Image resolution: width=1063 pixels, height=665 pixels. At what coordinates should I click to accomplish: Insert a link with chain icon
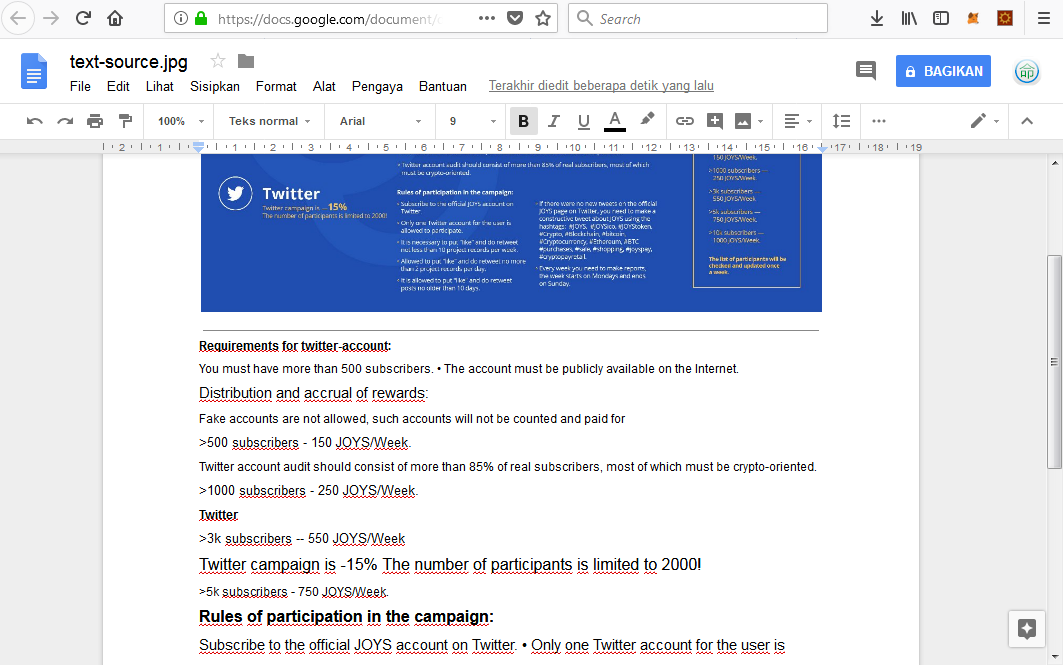pos(685,121)
